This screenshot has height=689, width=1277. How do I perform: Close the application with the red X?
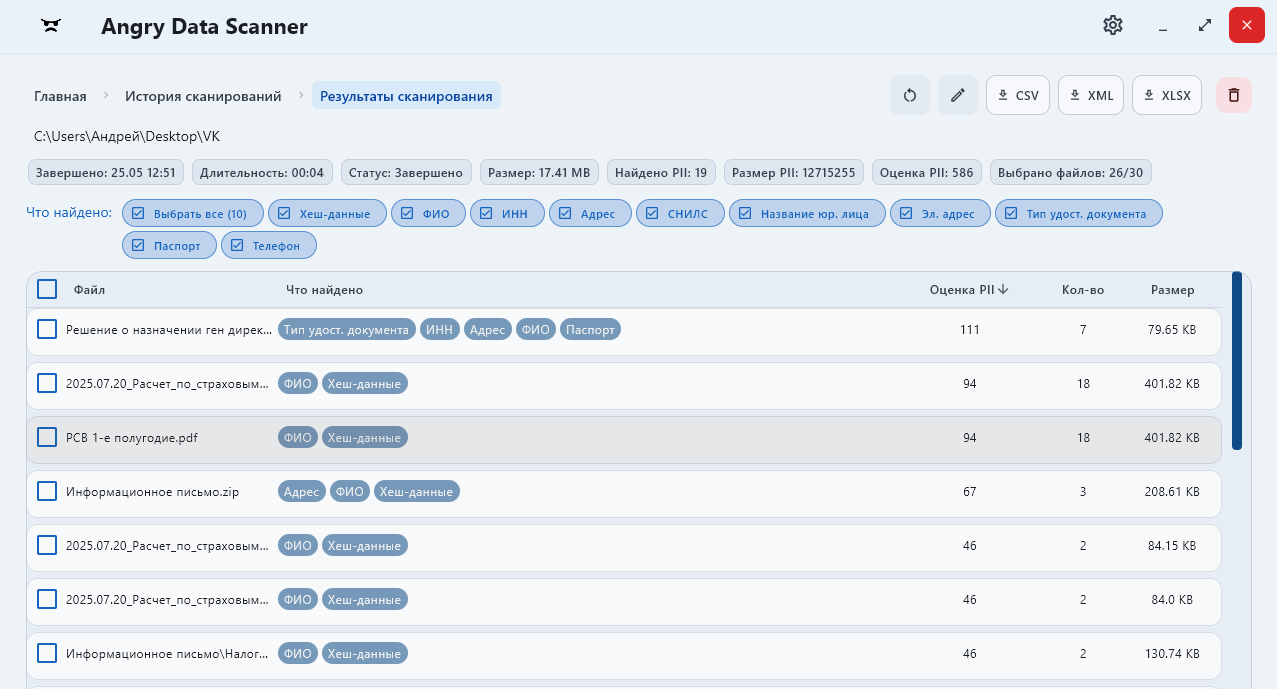click(x=1247, y=26)
